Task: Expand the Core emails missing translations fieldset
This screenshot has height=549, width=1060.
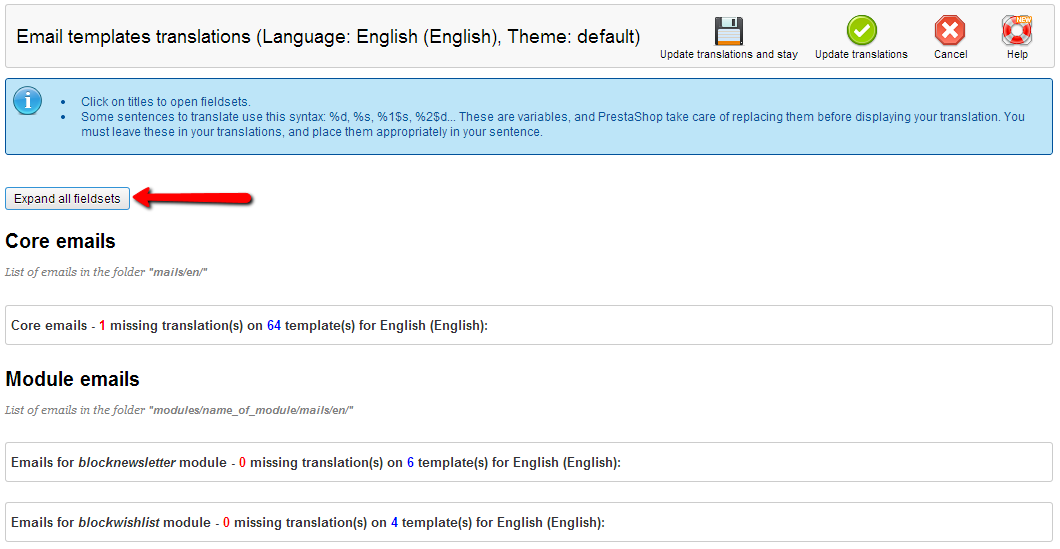Action: (249, 326)
